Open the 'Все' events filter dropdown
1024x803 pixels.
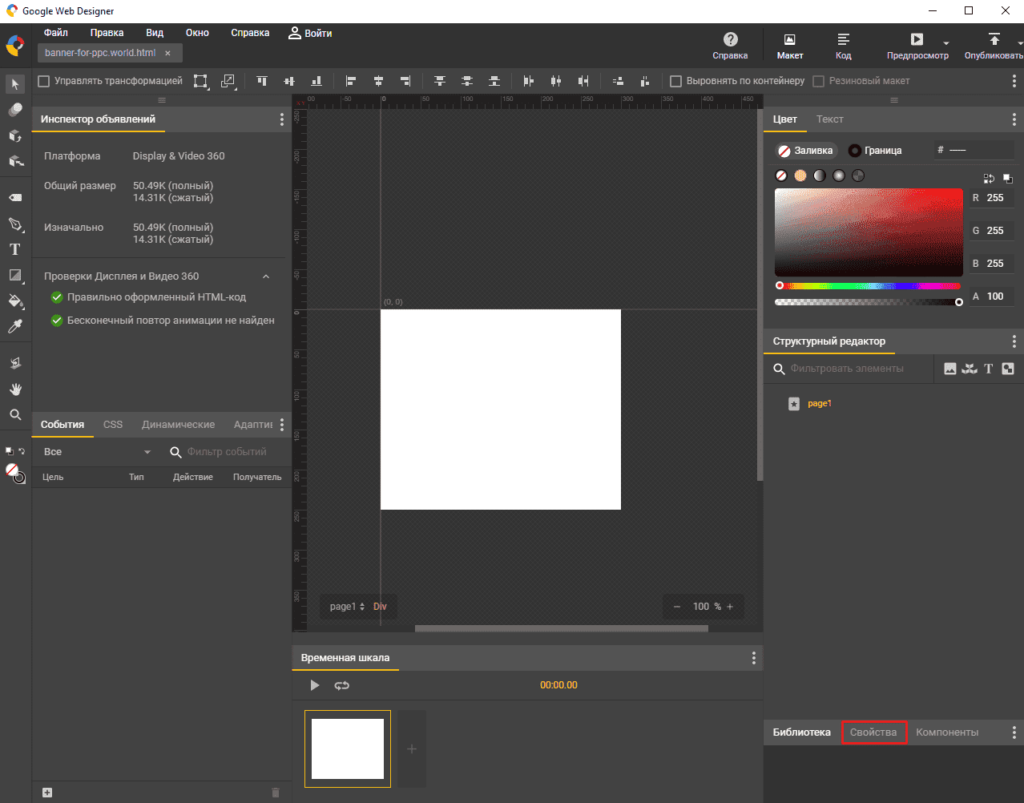96,452
